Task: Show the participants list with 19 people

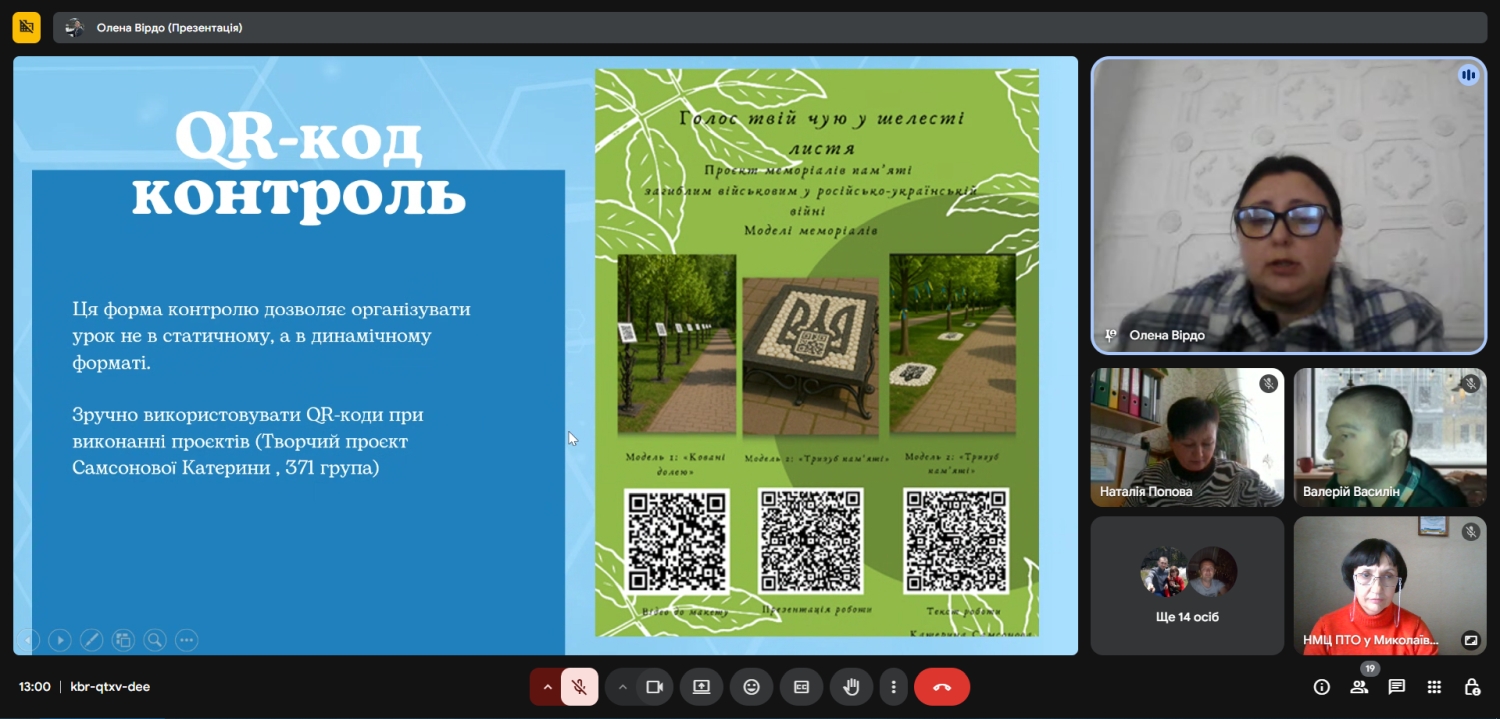Action: (x=1359, y=687)
